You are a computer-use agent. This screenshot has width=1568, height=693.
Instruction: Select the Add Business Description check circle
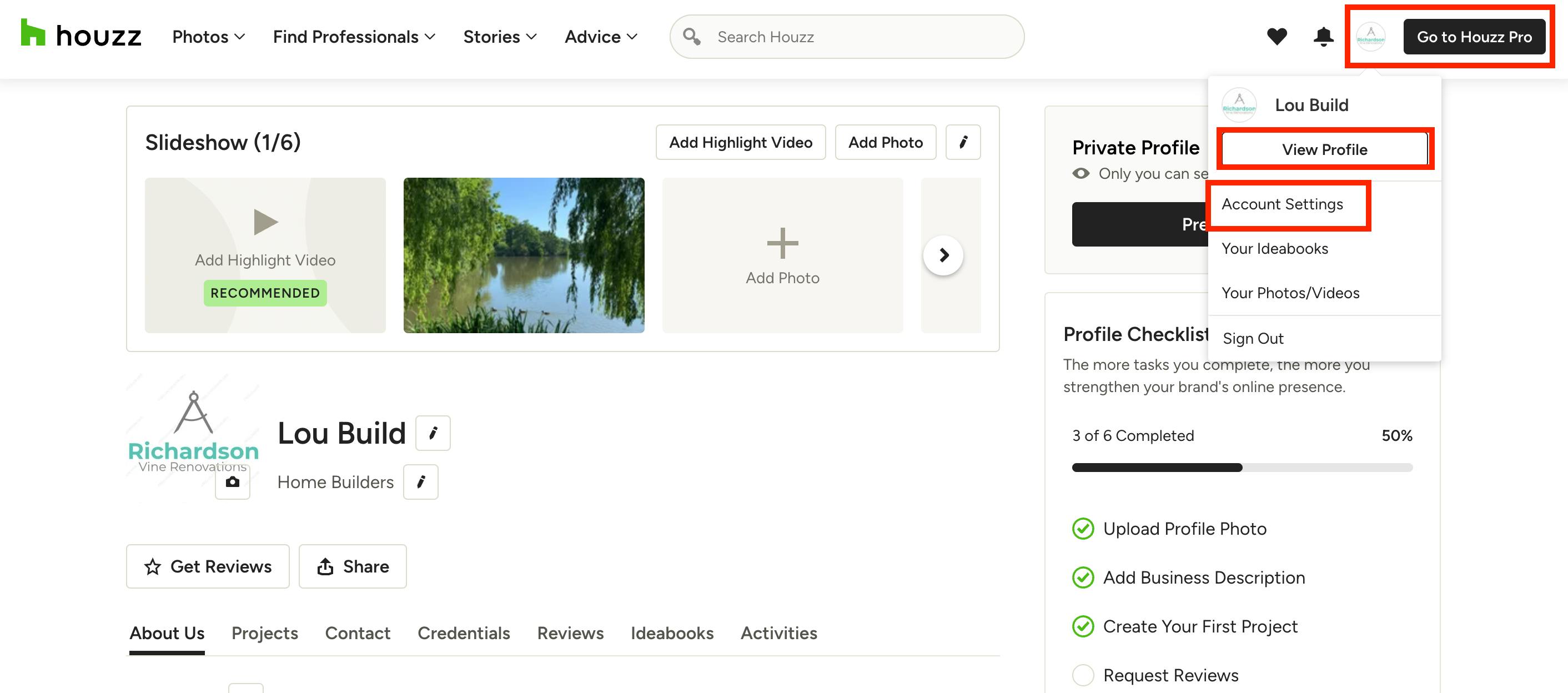click(1083, 577)
